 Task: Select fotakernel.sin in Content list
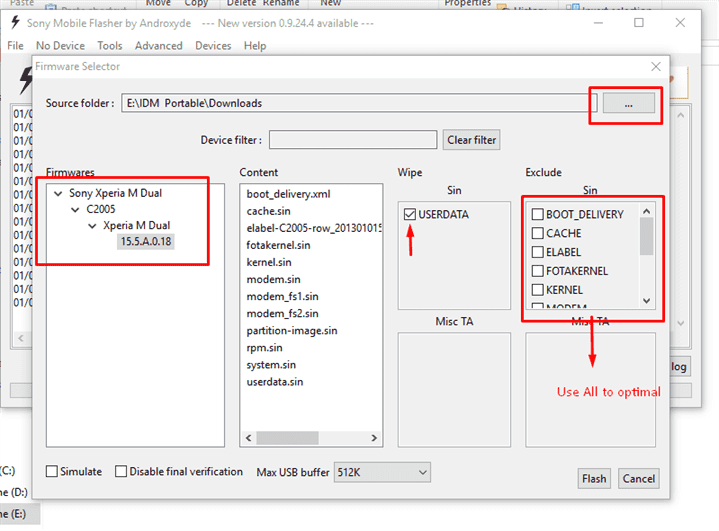[x=278, y=245]
